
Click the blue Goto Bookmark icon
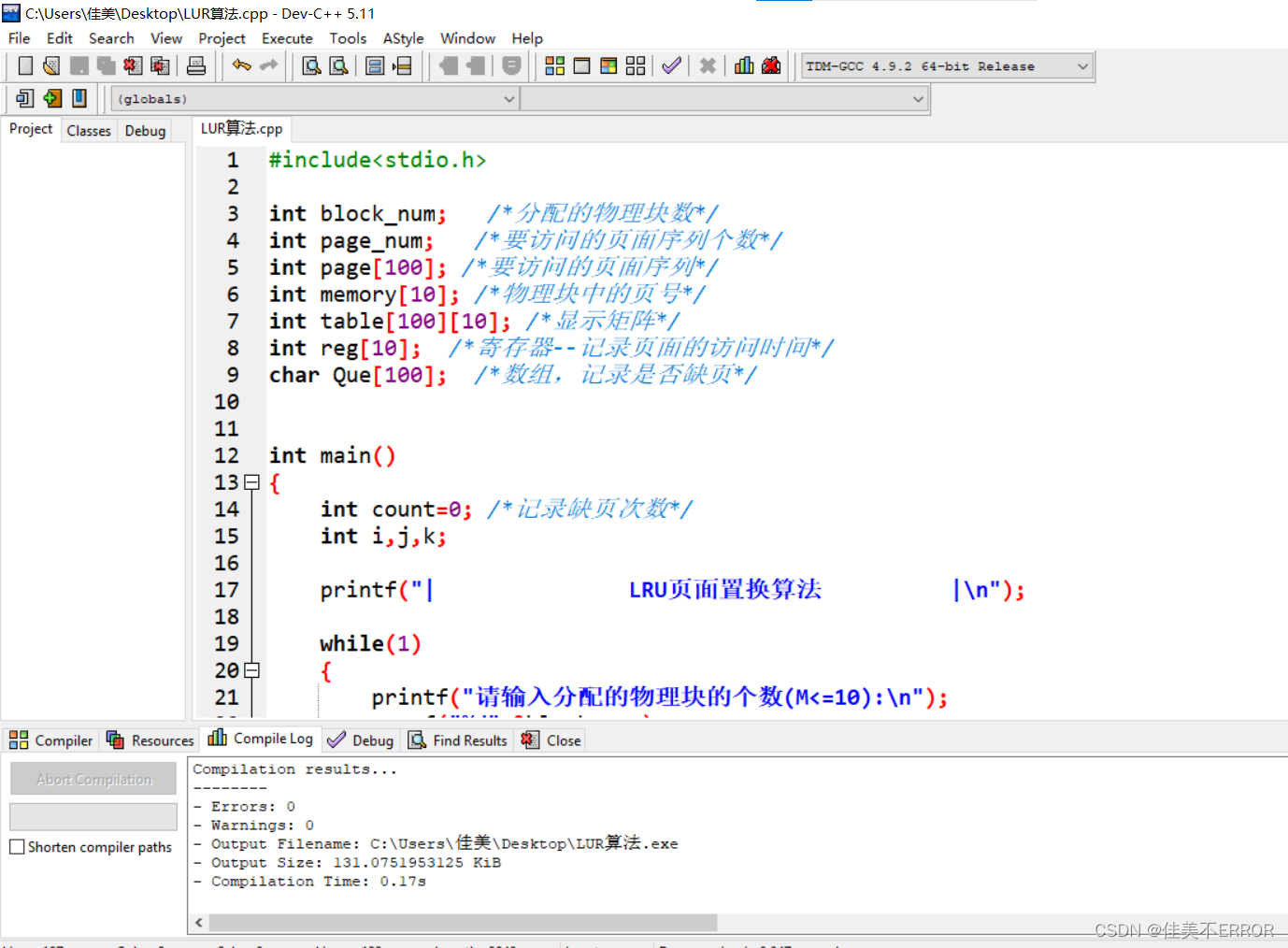79,97
